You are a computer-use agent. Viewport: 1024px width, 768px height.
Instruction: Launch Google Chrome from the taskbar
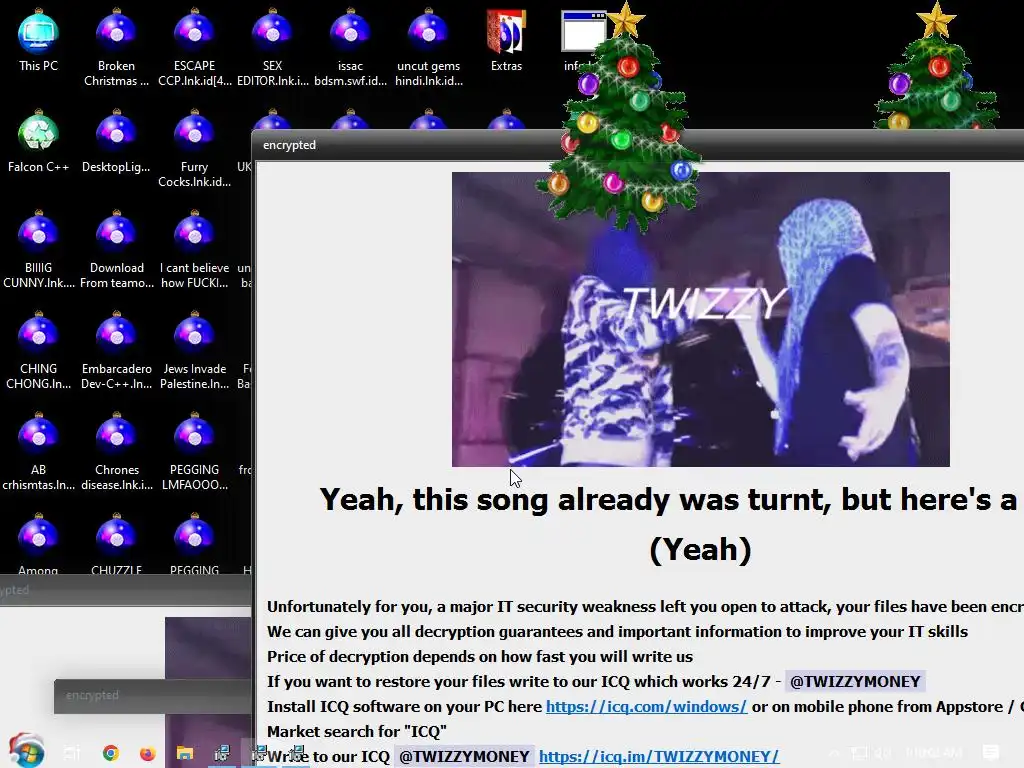tap(110, 753)
